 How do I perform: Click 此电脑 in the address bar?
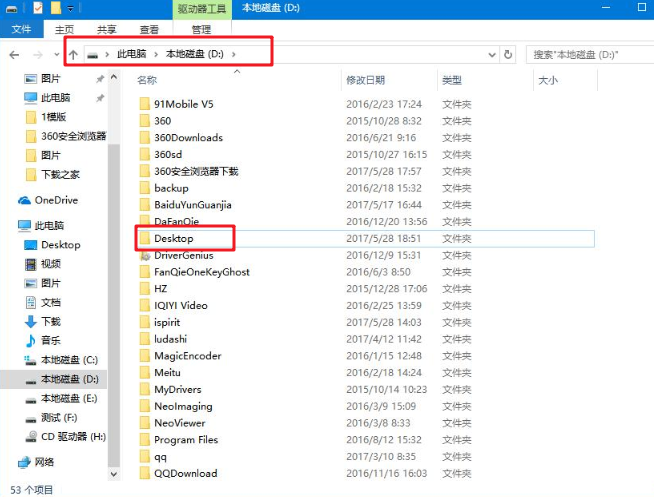(x=131, y=54)
